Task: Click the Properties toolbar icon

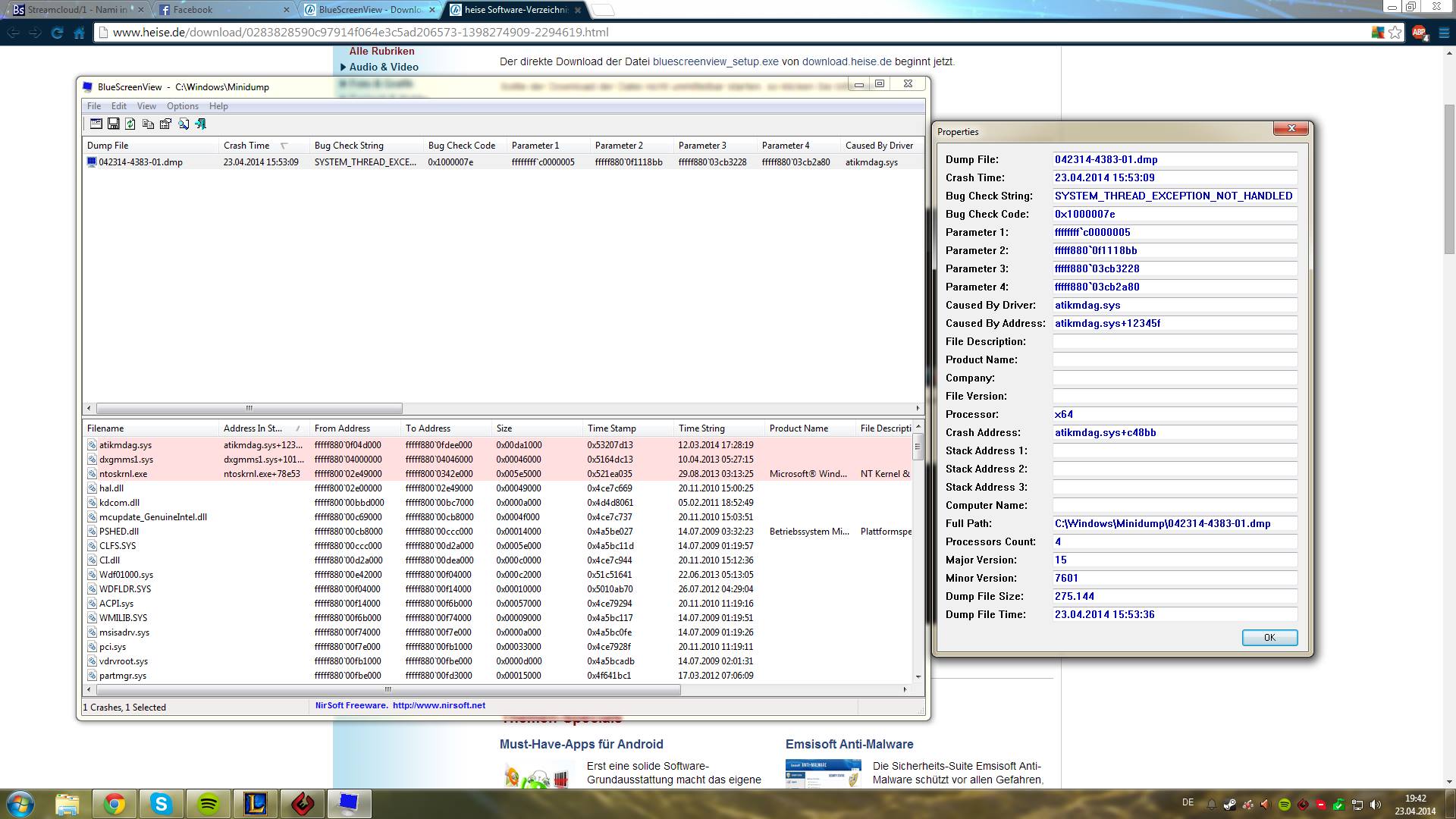Action: tap(165, 124)
